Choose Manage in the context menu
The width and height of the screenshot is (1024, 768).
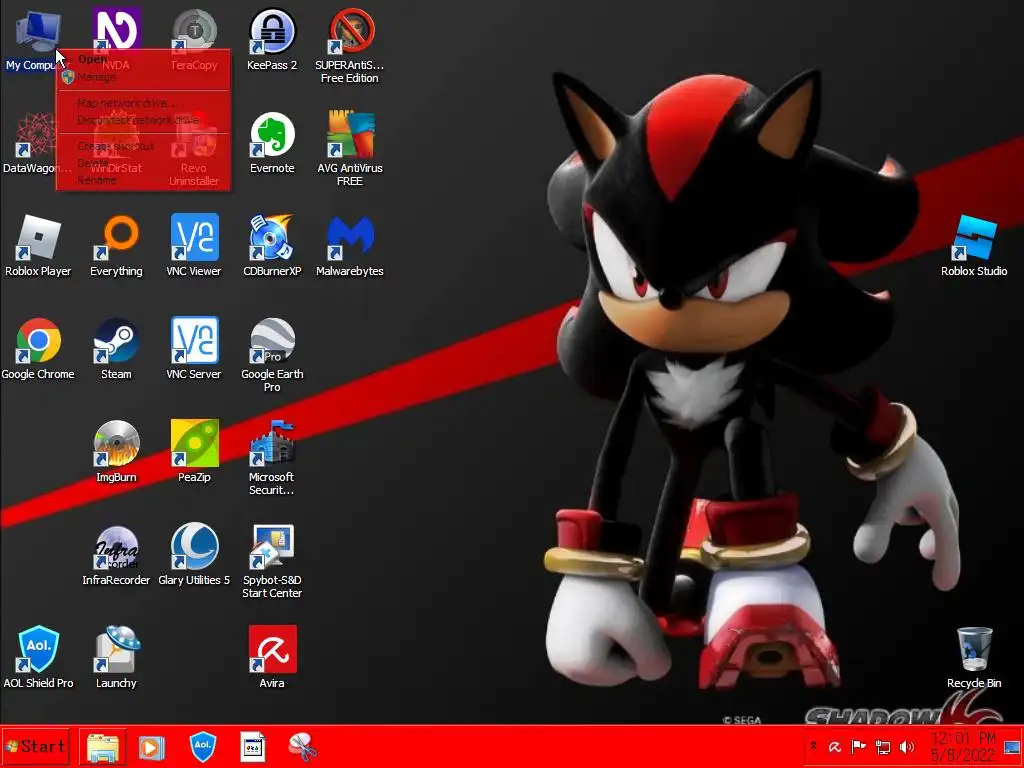(x=144, y=77)
